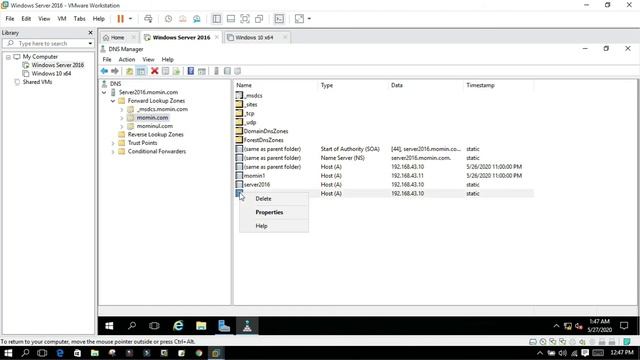Open the Tabs menu in VMware
Screen dimensions: 640x360
click(79, 19)
